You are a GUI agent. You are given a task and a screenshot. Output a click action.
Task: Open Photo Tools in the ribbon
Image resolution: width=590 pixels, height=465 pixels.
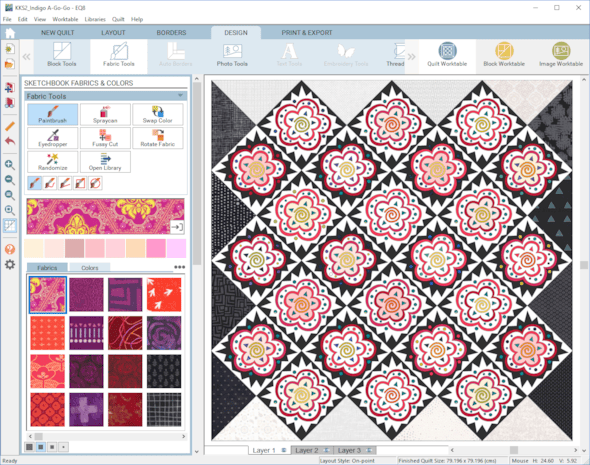[x=232, y=55]
